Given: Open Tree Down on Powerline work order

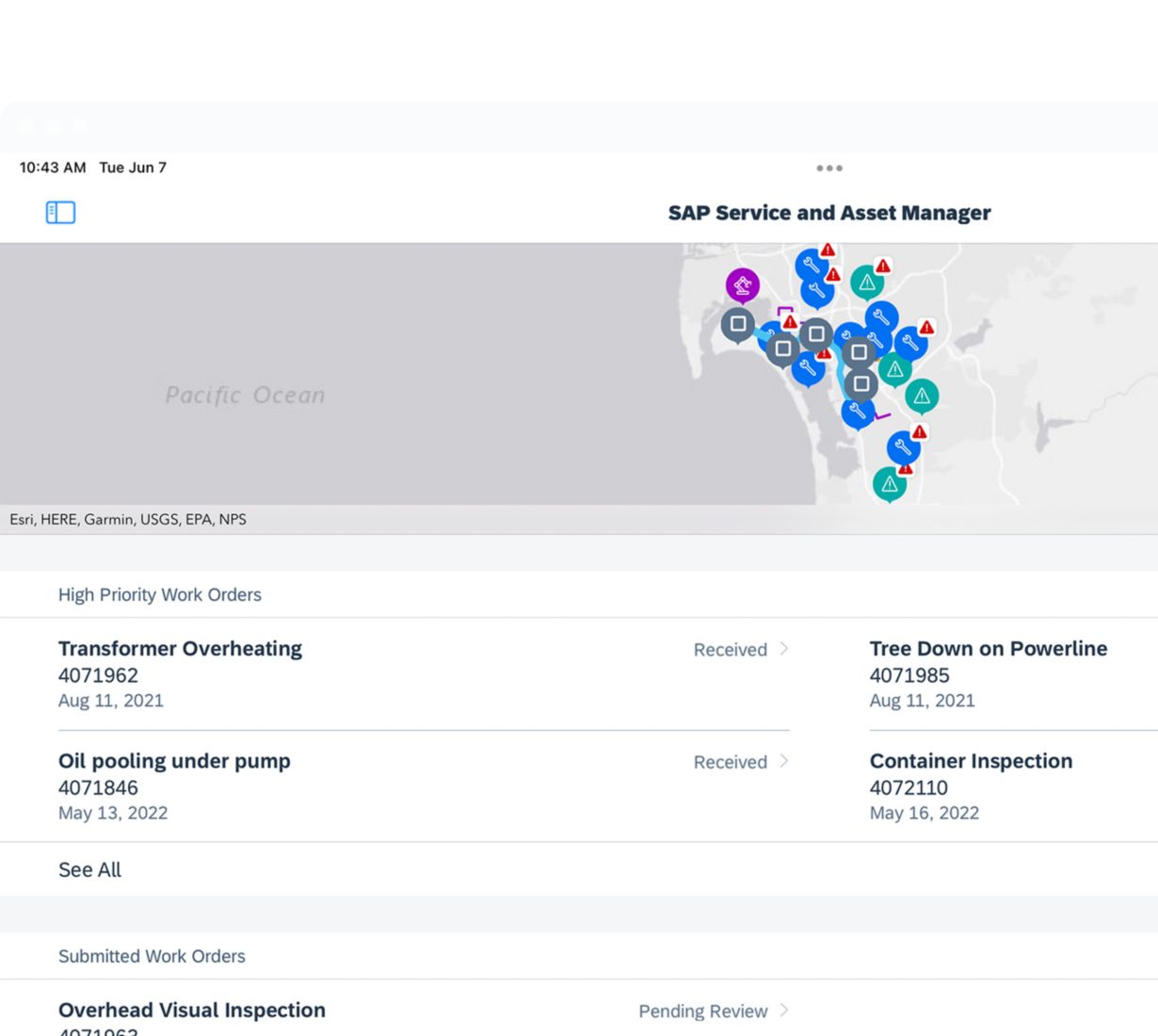Looking at the screenshot, I should pos(988,649).
